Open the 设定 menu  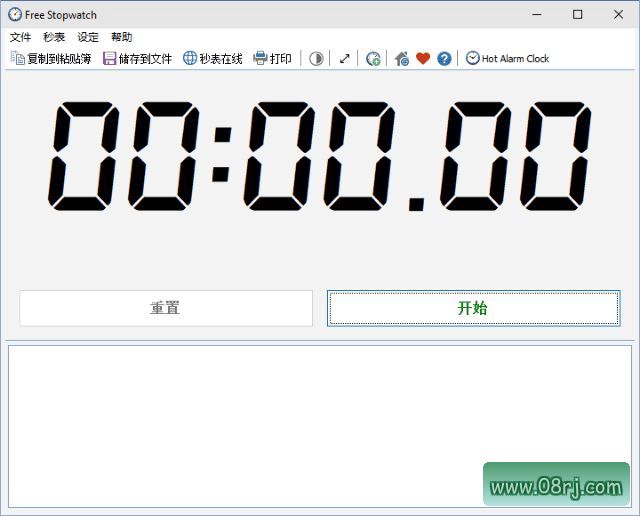[x=88, y=37]
